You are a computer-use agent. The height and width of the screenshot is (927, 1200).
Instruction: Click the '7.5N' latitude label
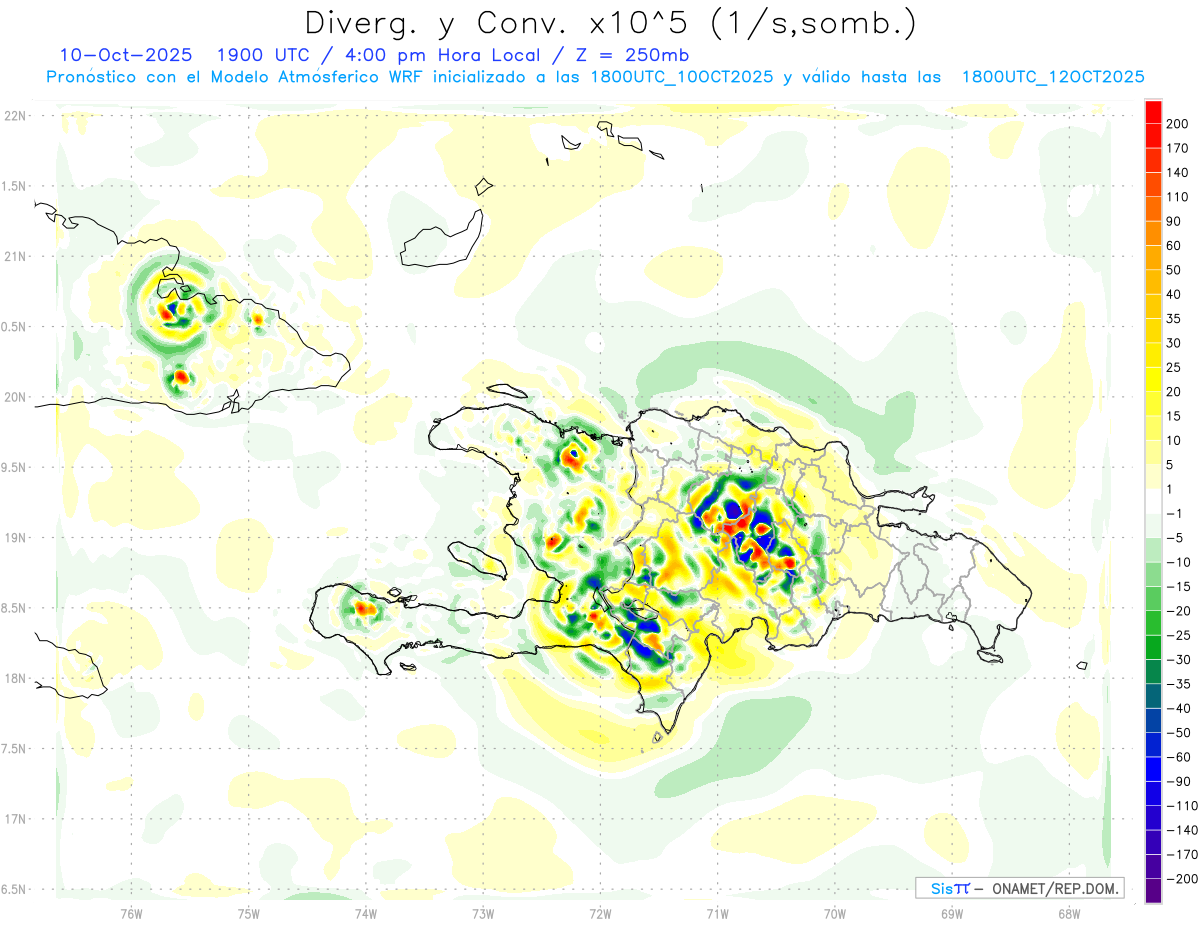[x=14, y=749]
